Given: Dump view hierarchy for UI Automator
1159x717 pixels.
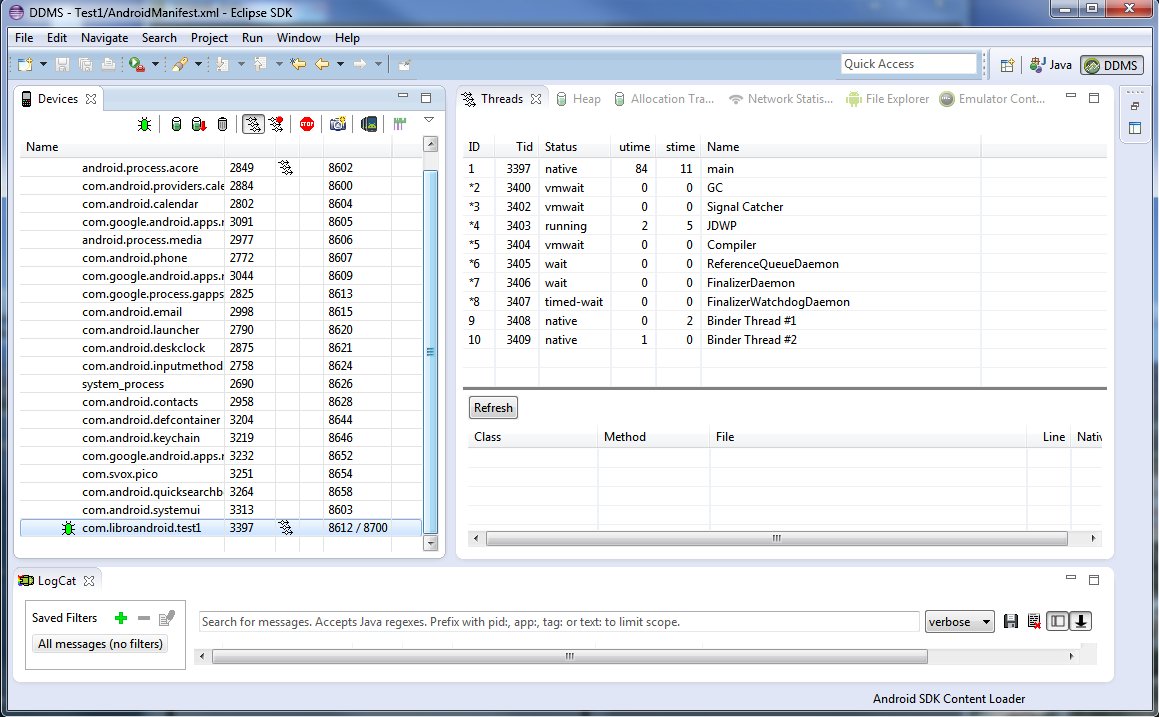Looking at the screenshot, I should pos(369,124).
